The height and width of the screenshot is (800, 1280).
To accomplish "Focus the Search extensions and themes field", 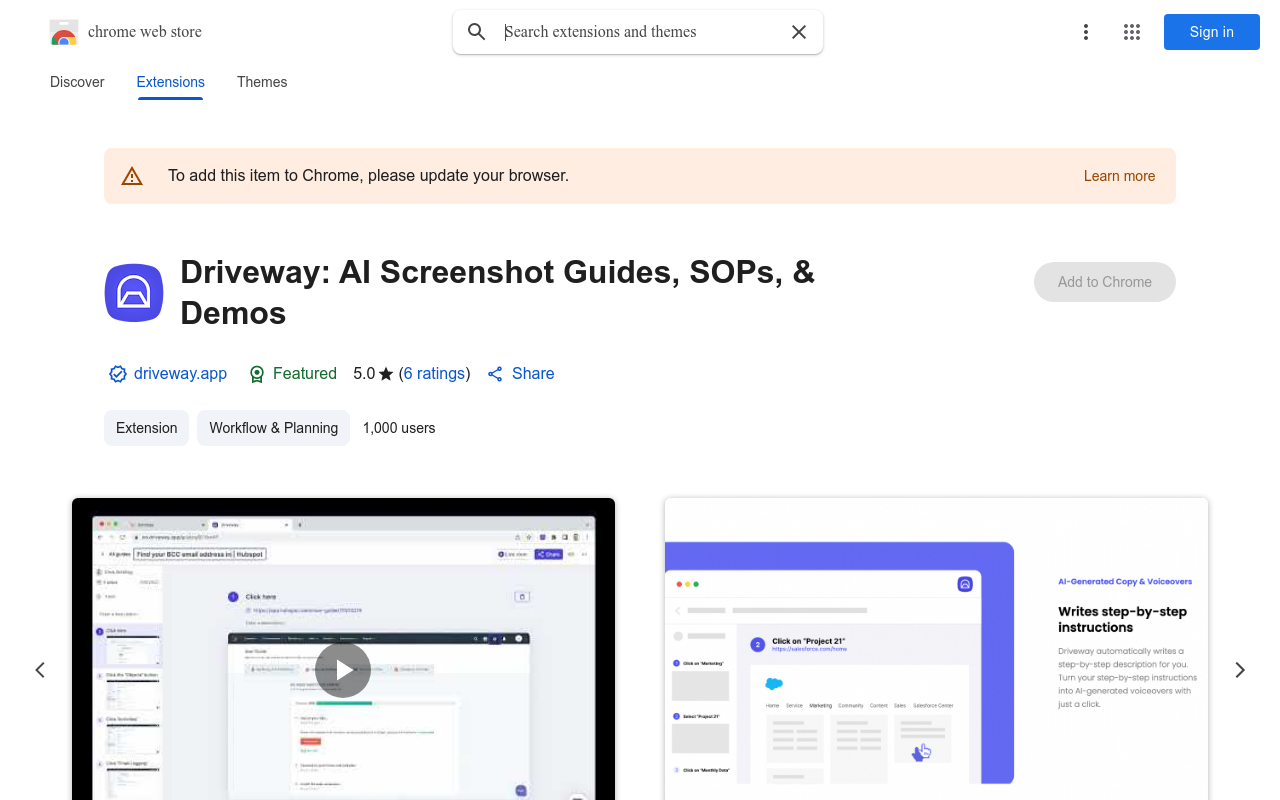I will click(x=640, y=32).
